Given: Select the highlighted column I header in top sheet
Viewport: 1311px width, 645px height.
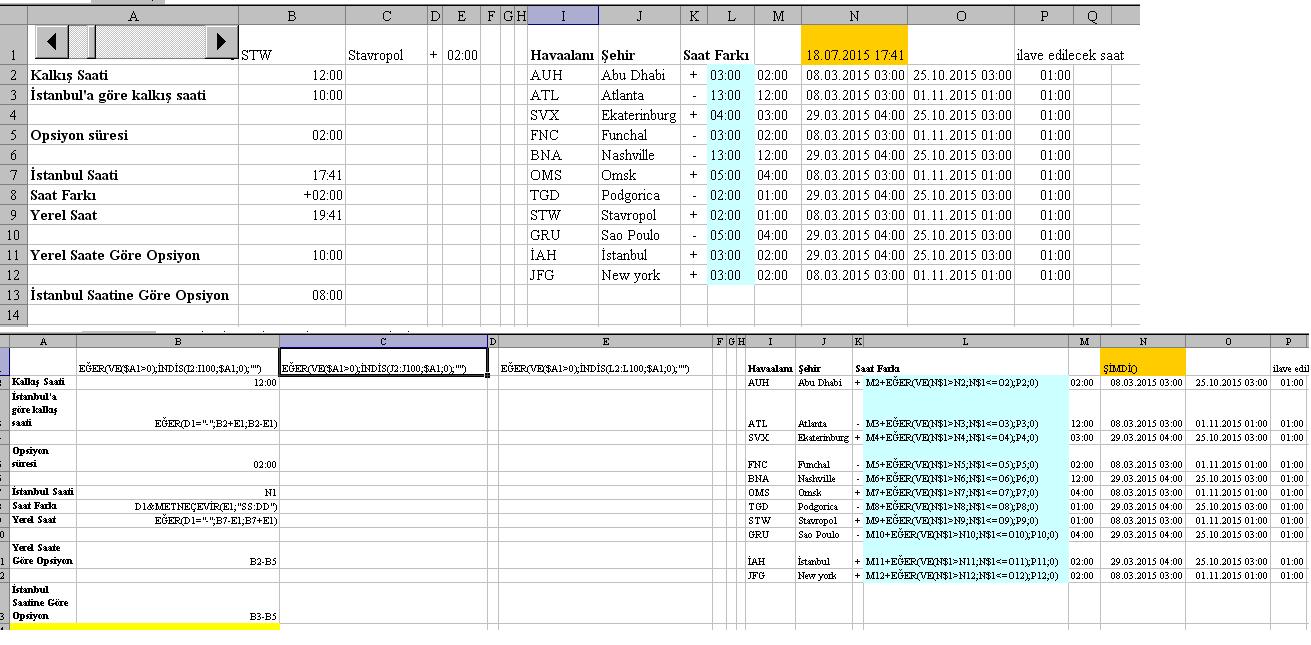Looking at the screenshot, I should coord(563,15).
